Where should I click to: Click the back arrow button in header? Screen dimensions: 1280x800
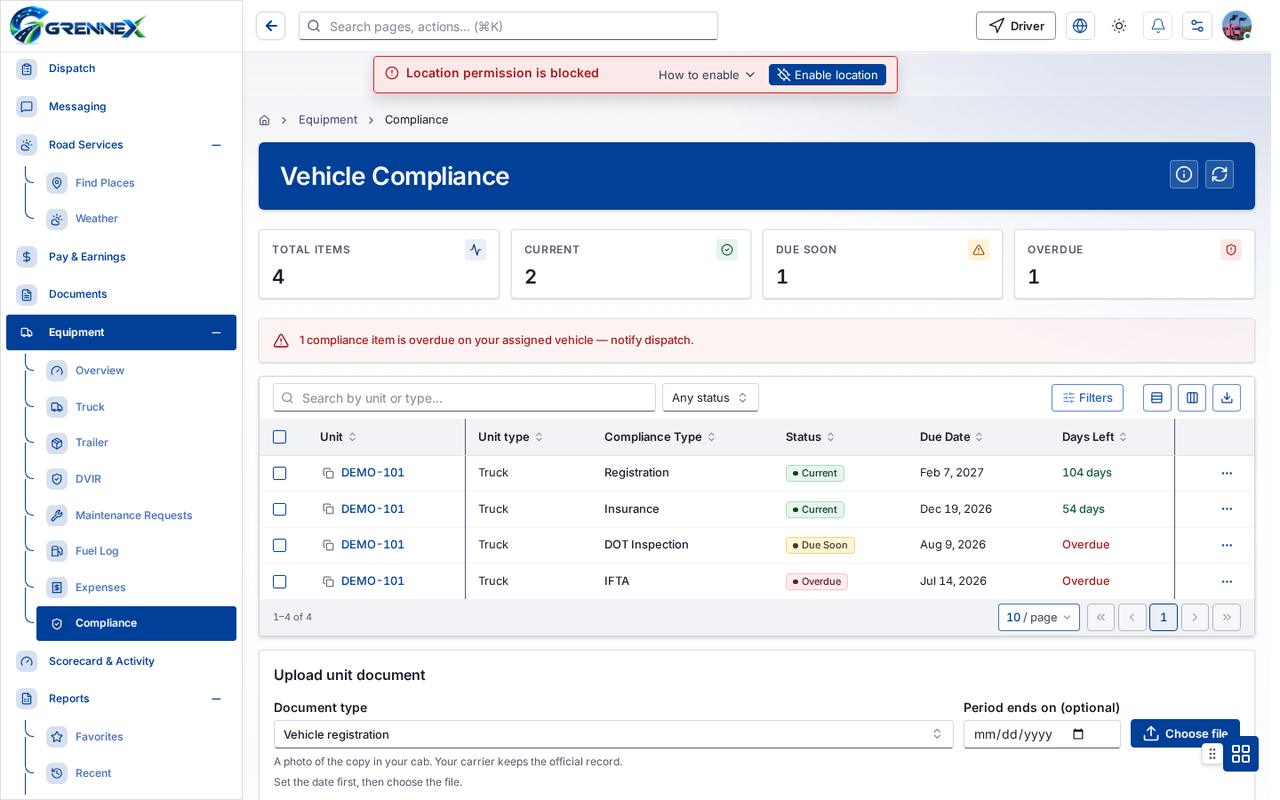pyautogui.click(x=271, y=26)
